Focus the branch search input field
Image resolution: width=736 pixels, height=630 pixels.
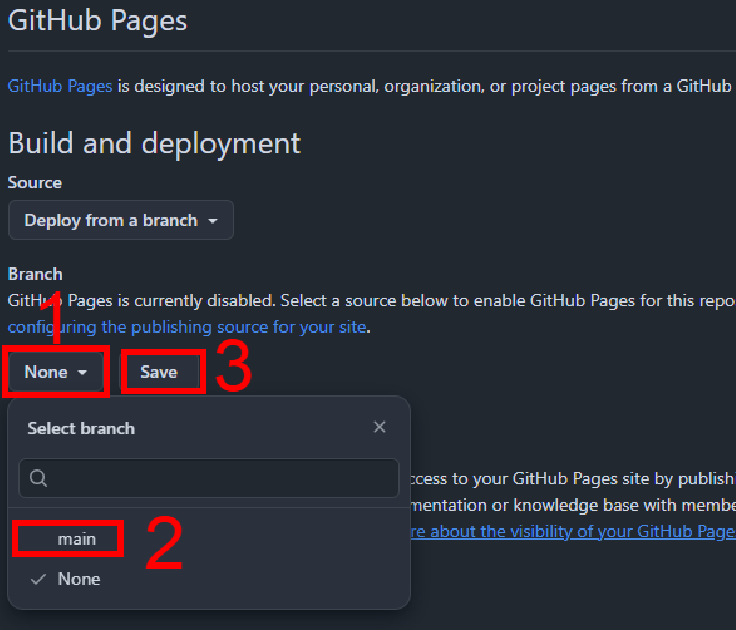pyautogui.click(x=208, y=478)
